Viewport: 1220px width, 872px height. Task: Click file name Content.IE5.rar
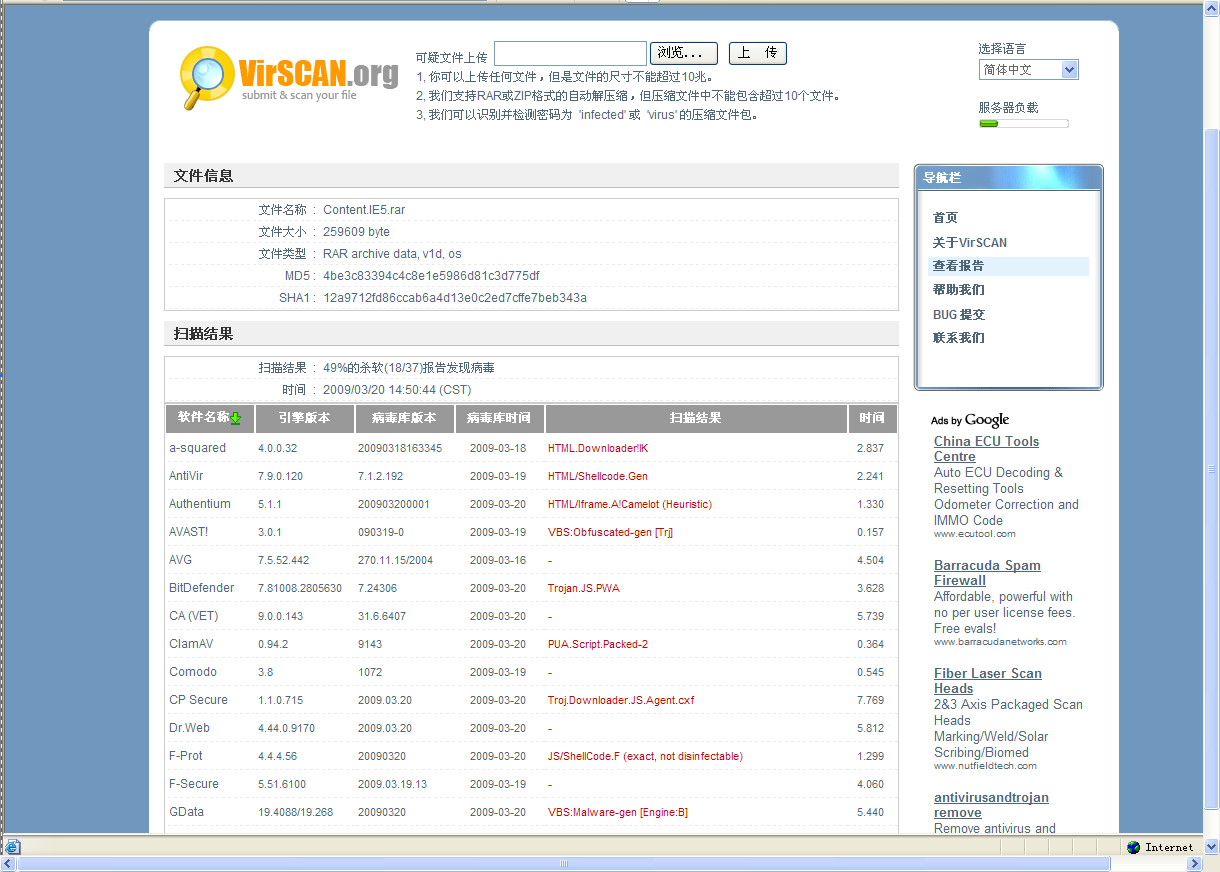click(x=364, y=210)
